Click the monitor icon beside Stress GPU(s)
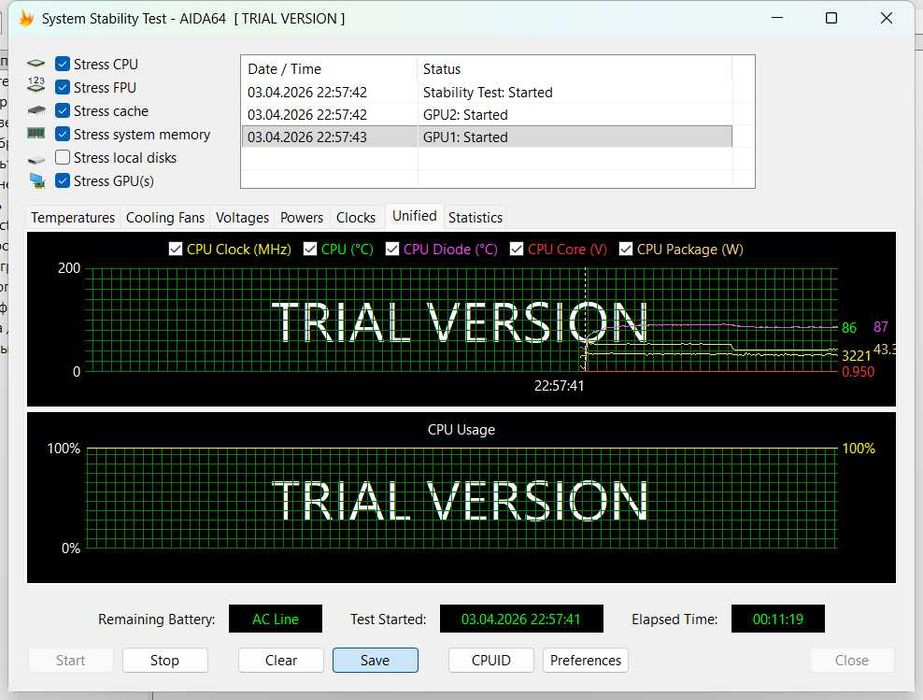Screen dimensions: 923x700 pyautogui.click(x=37, y=181)
